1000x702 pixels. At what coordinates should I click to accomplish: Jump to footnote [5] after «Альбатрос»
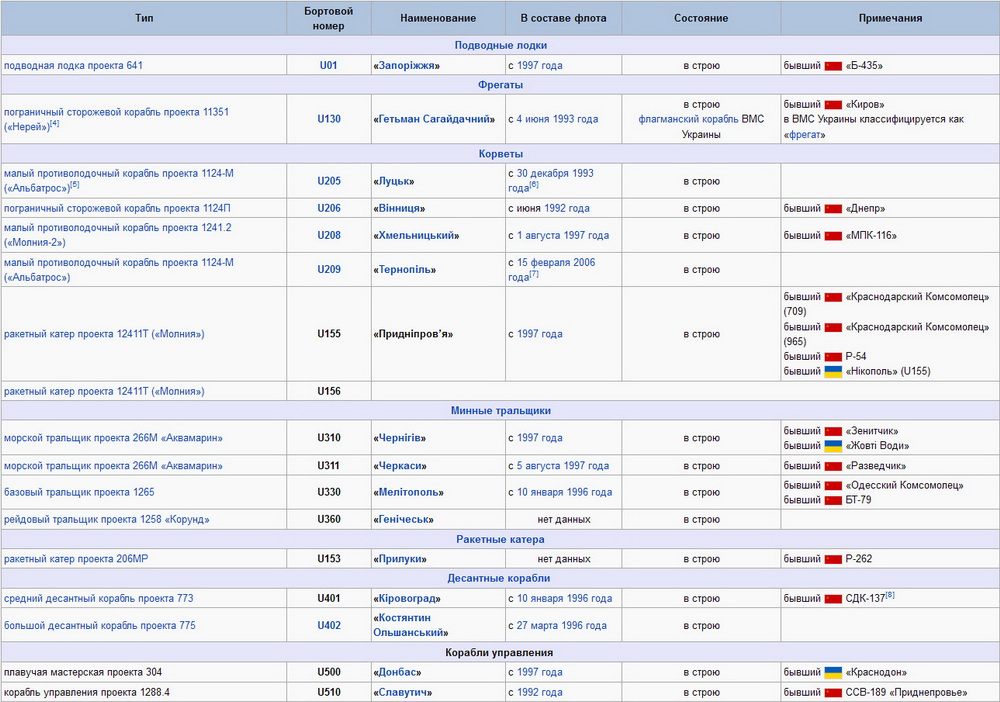coord(75,184)
